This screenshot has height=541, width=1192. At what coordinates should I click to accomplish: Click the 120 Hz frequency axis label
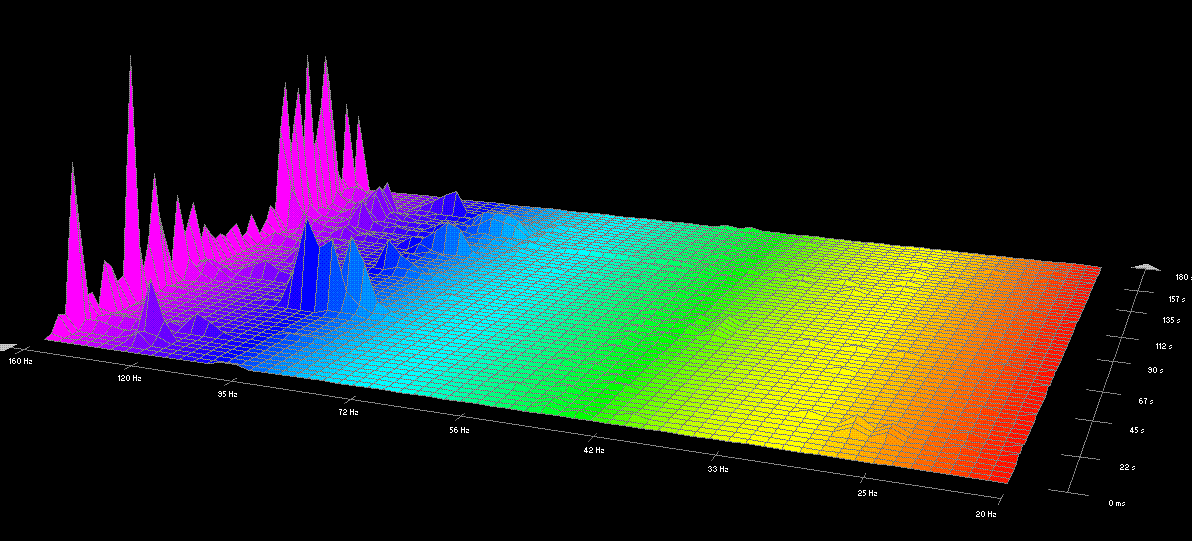point(129,379)
